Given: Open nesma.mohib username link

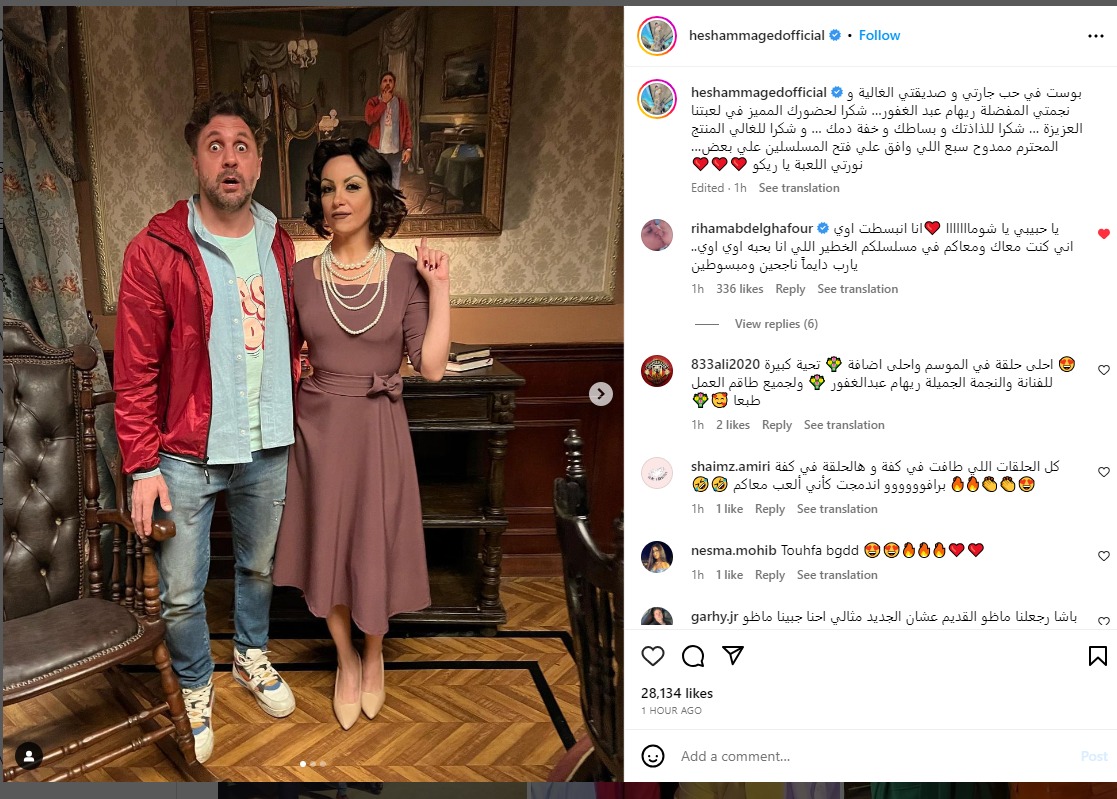Looking at the screenshot, I should click(733, 550).
